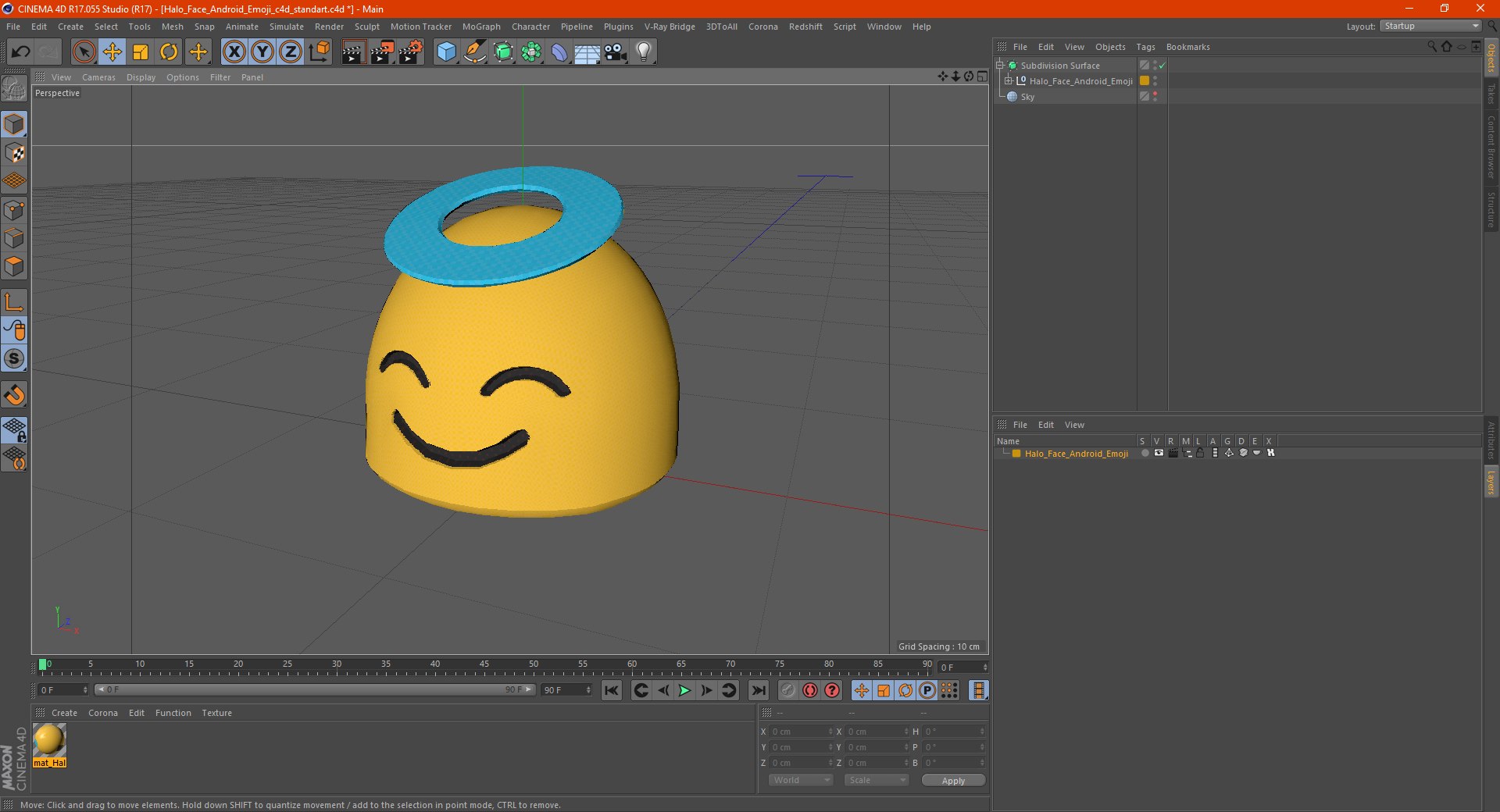
Task: Toggle Sky visibility dots
Action: (1155, 97)
